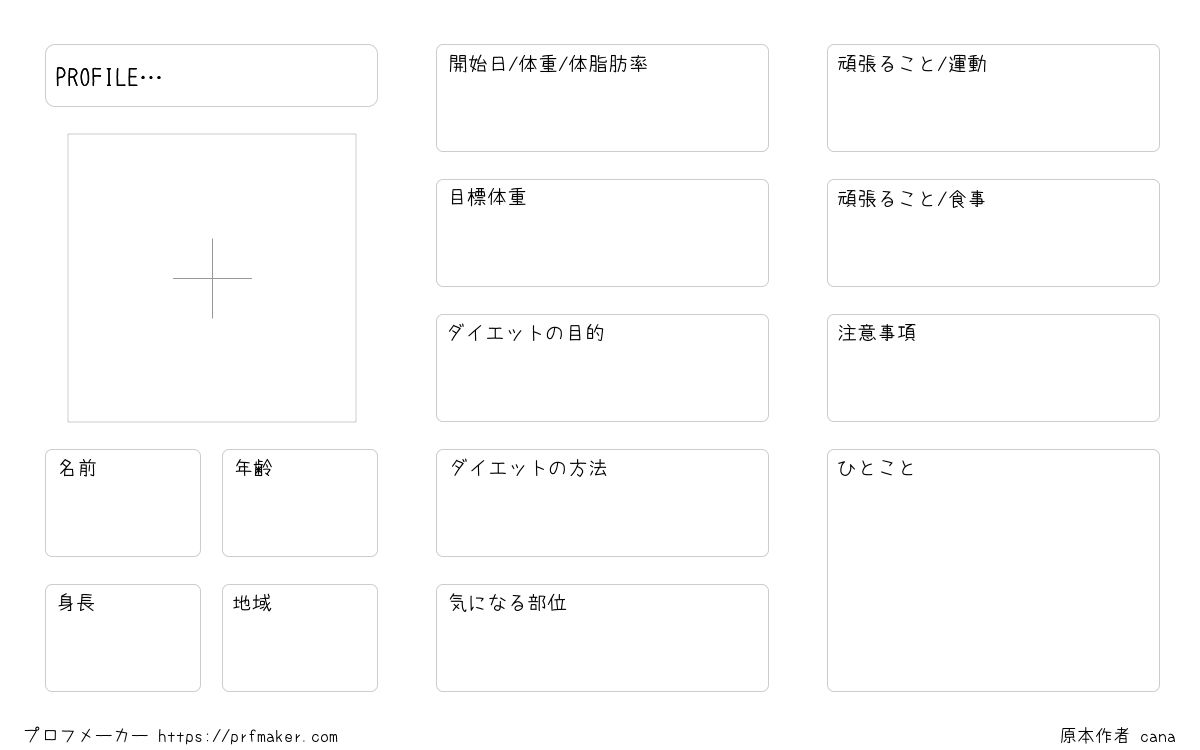The image size is (1200, 750).
Task: Select the 年齢 age box
Action: 300,503
